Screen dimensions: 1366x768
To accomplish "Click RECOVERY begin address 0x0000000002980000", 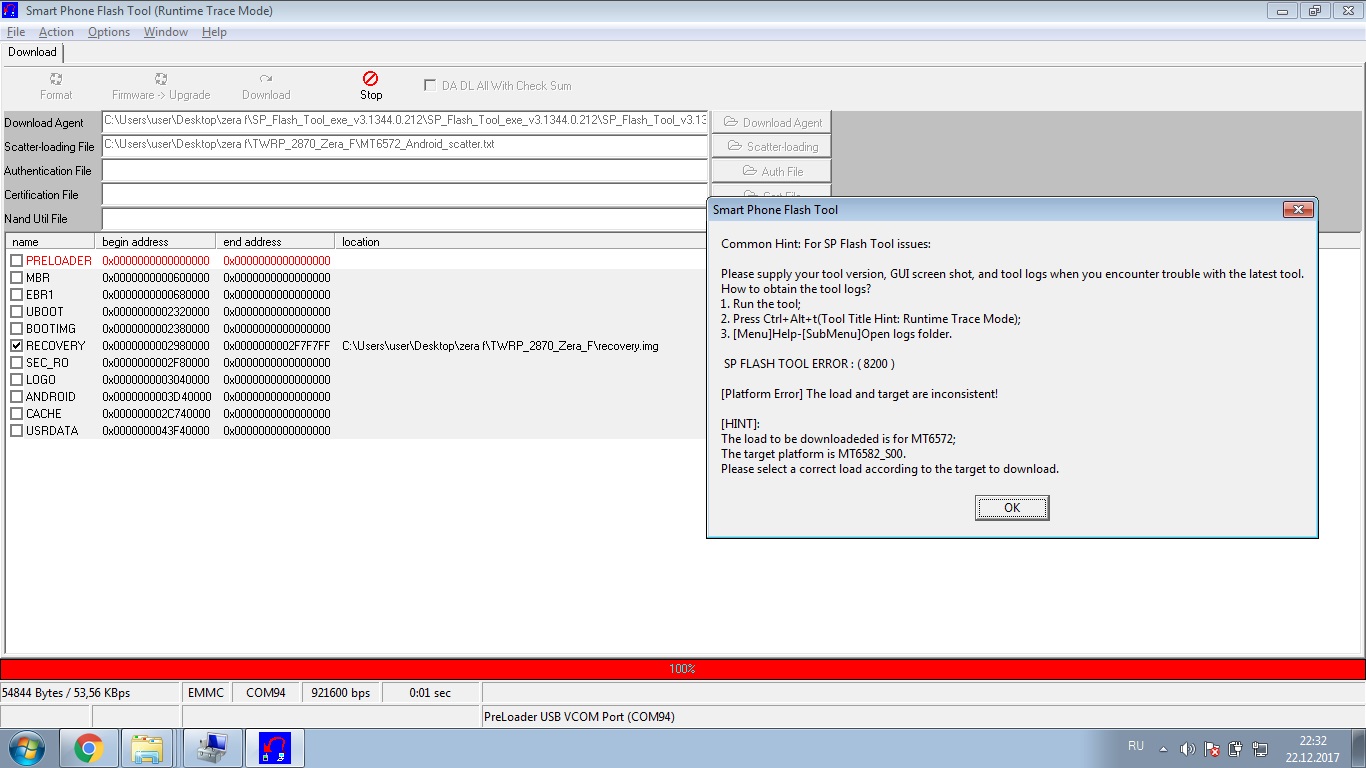I will (156, 346).
